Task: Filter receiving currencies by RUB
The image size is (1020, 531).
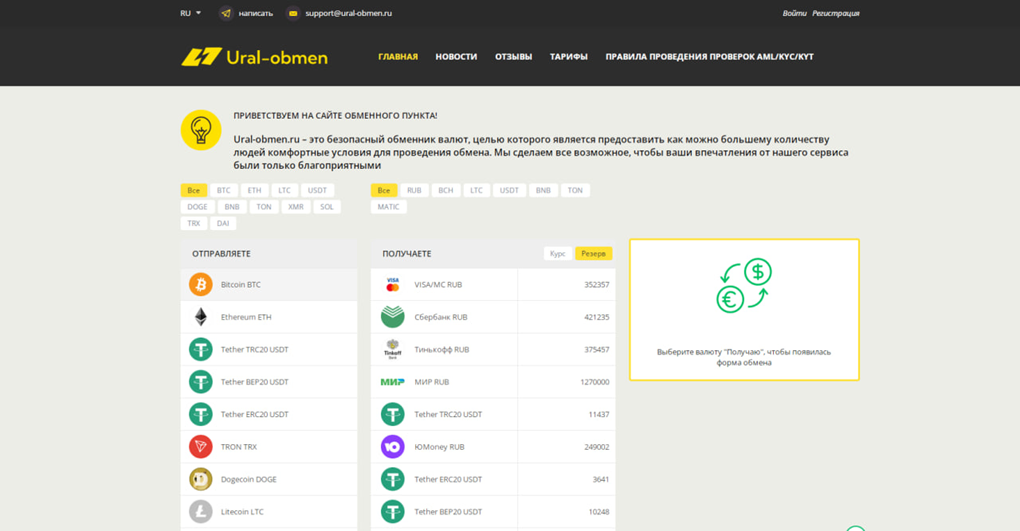Action: 414,190
